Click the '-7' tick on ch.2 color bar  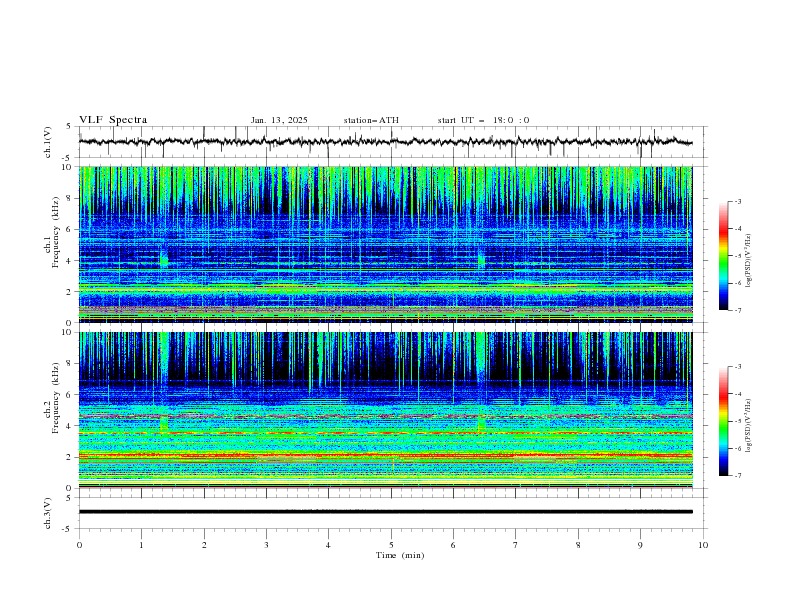tap(737, 476)
